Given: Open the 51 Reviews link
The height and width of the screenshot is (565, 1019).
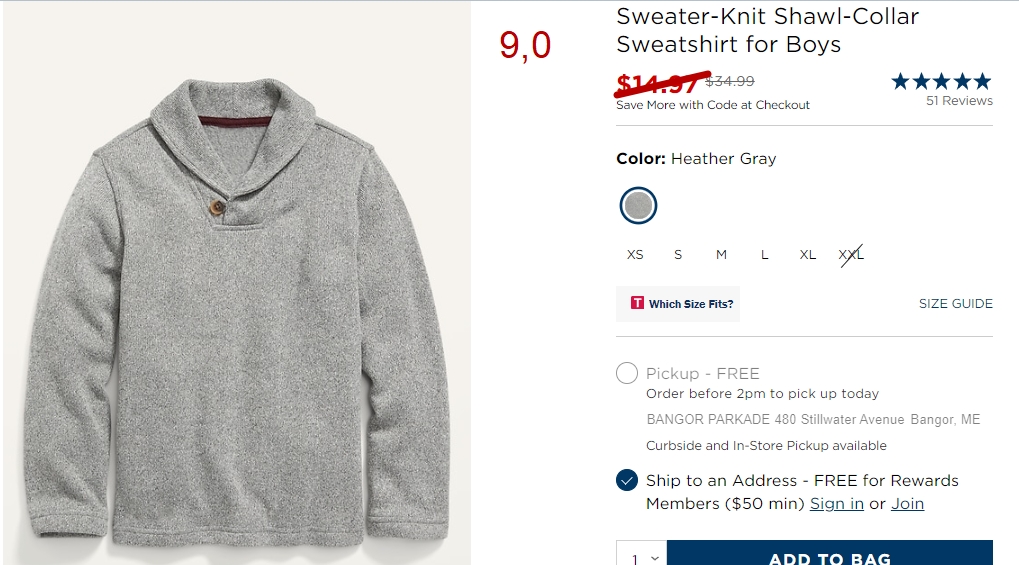Looking at the screenshot, I should tap(959, 101).
